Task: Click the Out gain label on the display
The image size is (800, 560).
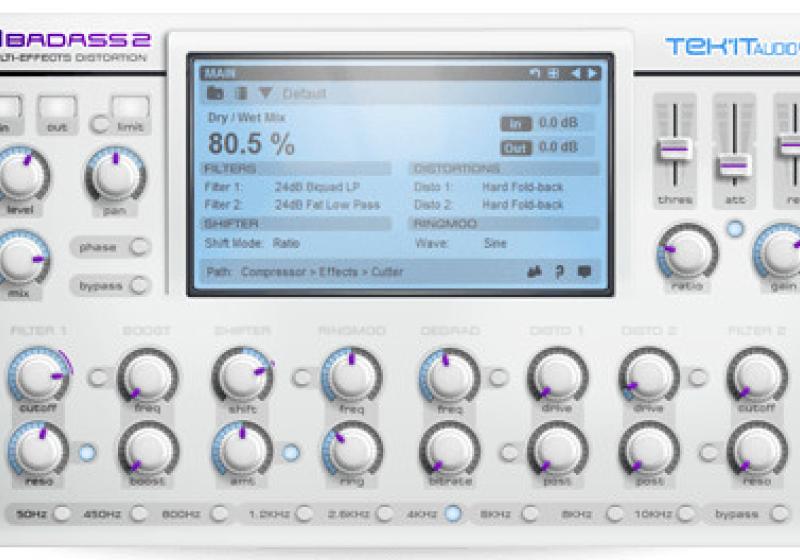Action: (516, 147)
